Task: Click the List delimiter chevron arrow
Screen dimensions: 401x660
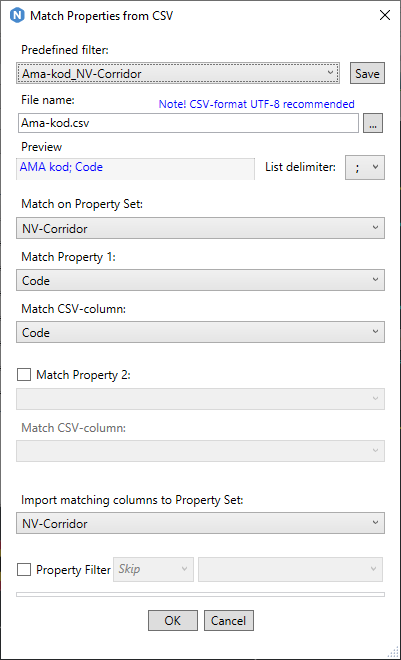Action: 375,167
